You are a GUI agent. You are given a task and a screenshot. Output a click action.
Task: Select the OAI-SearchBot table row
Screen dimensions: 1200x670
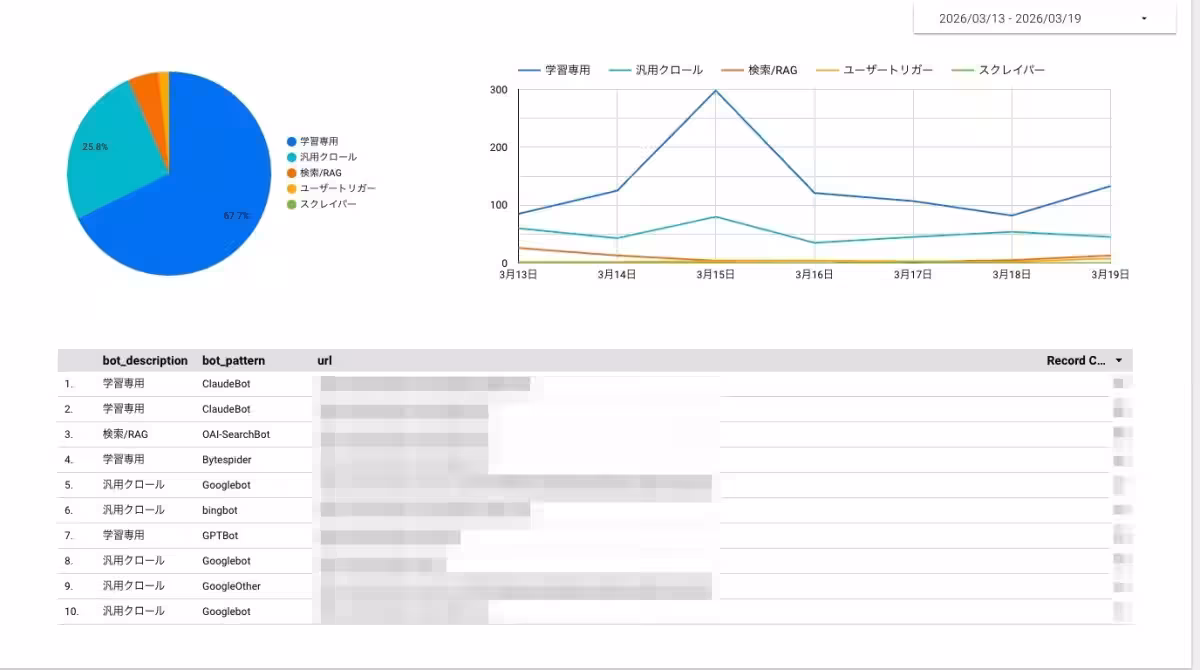[236, 435]
